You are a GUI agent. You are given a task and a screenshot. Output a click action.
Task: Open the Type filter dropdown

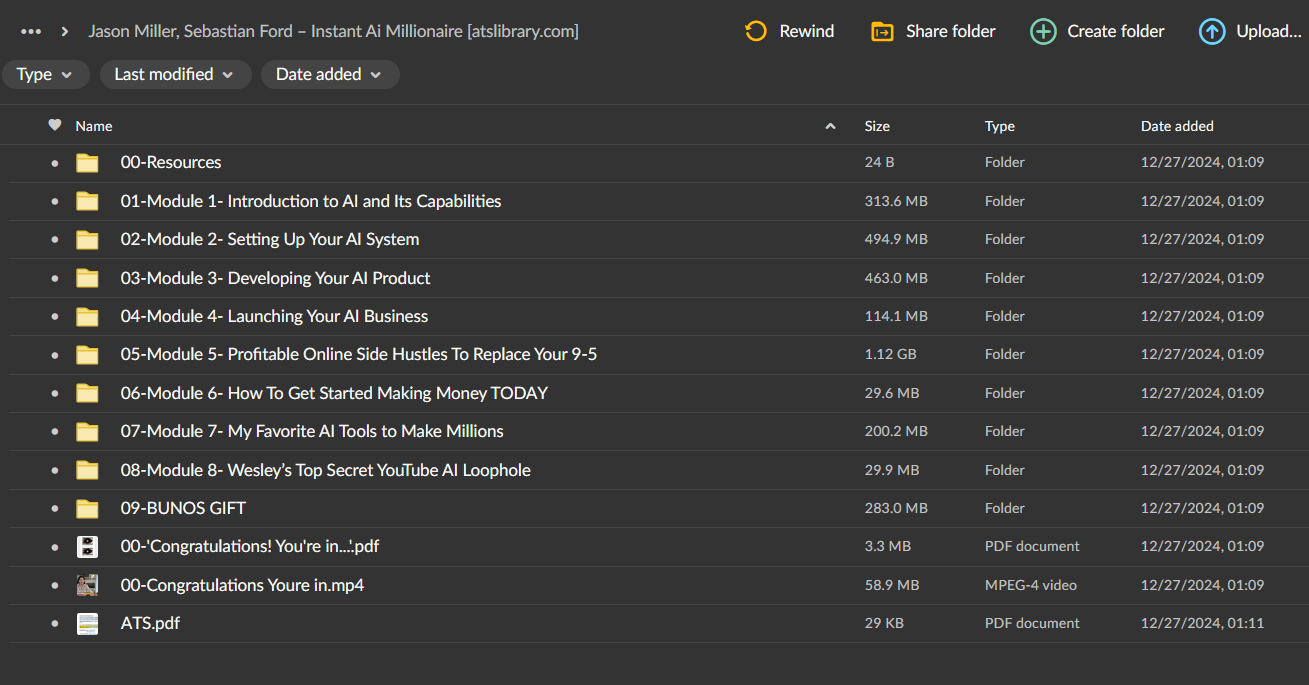45,74
